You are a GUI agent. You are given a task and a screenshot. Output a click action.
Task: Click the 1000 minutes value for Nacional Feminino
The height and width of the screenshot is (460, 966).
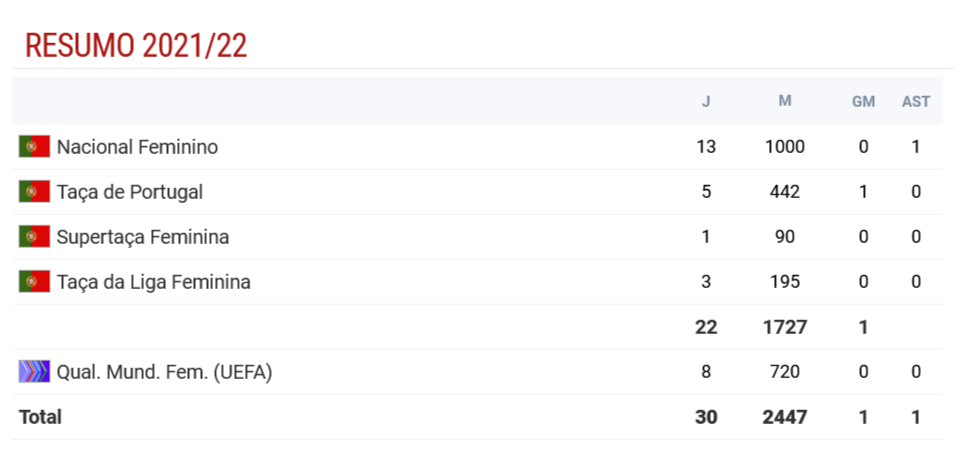[x=784, y=147]
